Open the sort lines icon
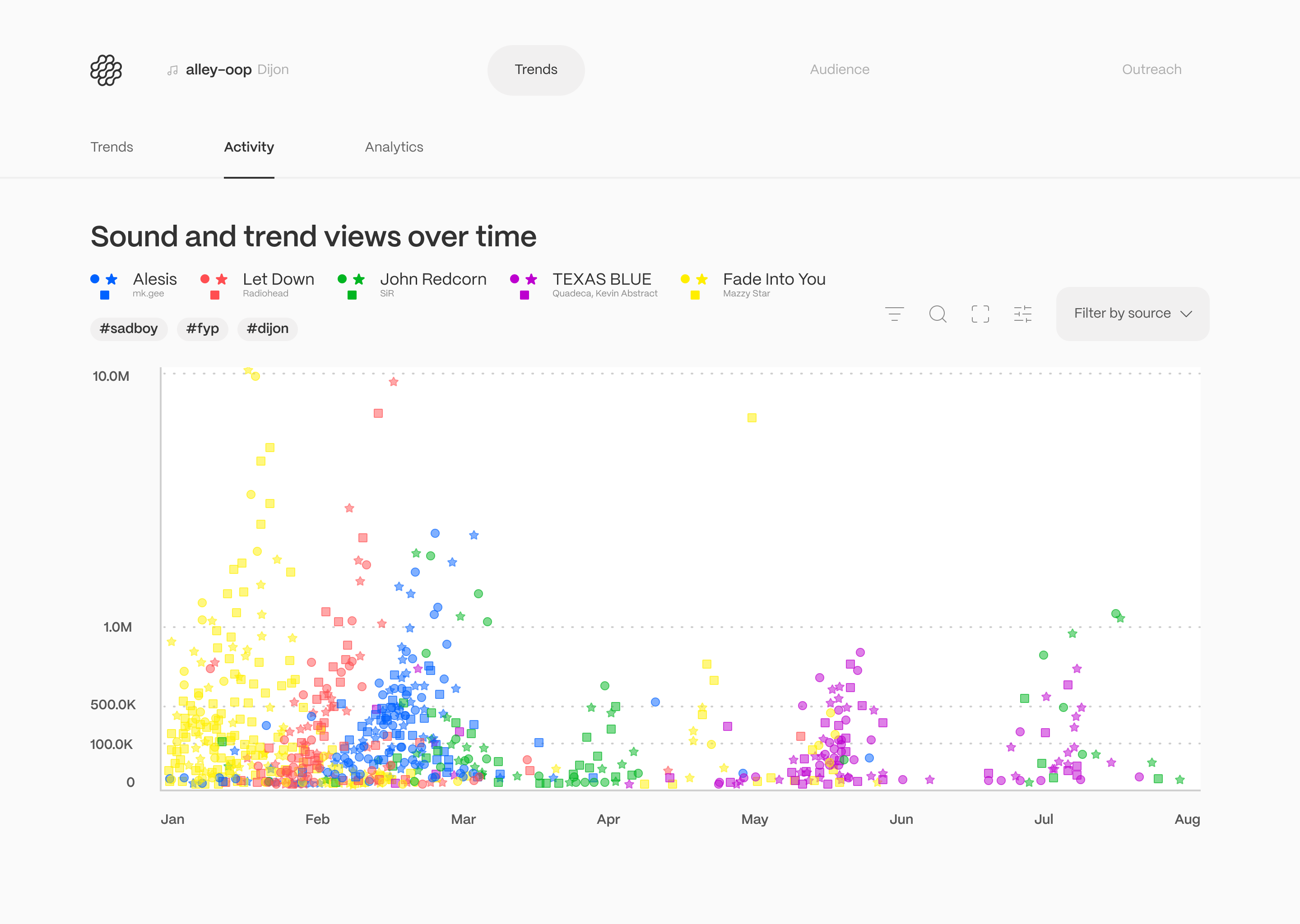Image resolution: width=1300 pixels, height=924 pixels. click(894, 314)
